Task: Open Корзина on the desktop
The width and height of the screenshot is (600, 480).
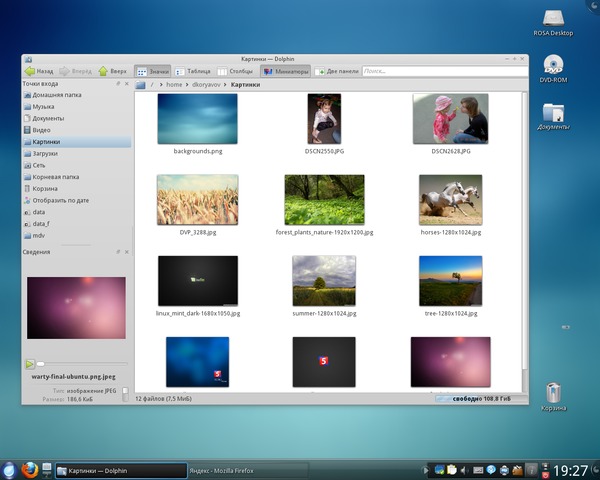Action: pos(553,393)
